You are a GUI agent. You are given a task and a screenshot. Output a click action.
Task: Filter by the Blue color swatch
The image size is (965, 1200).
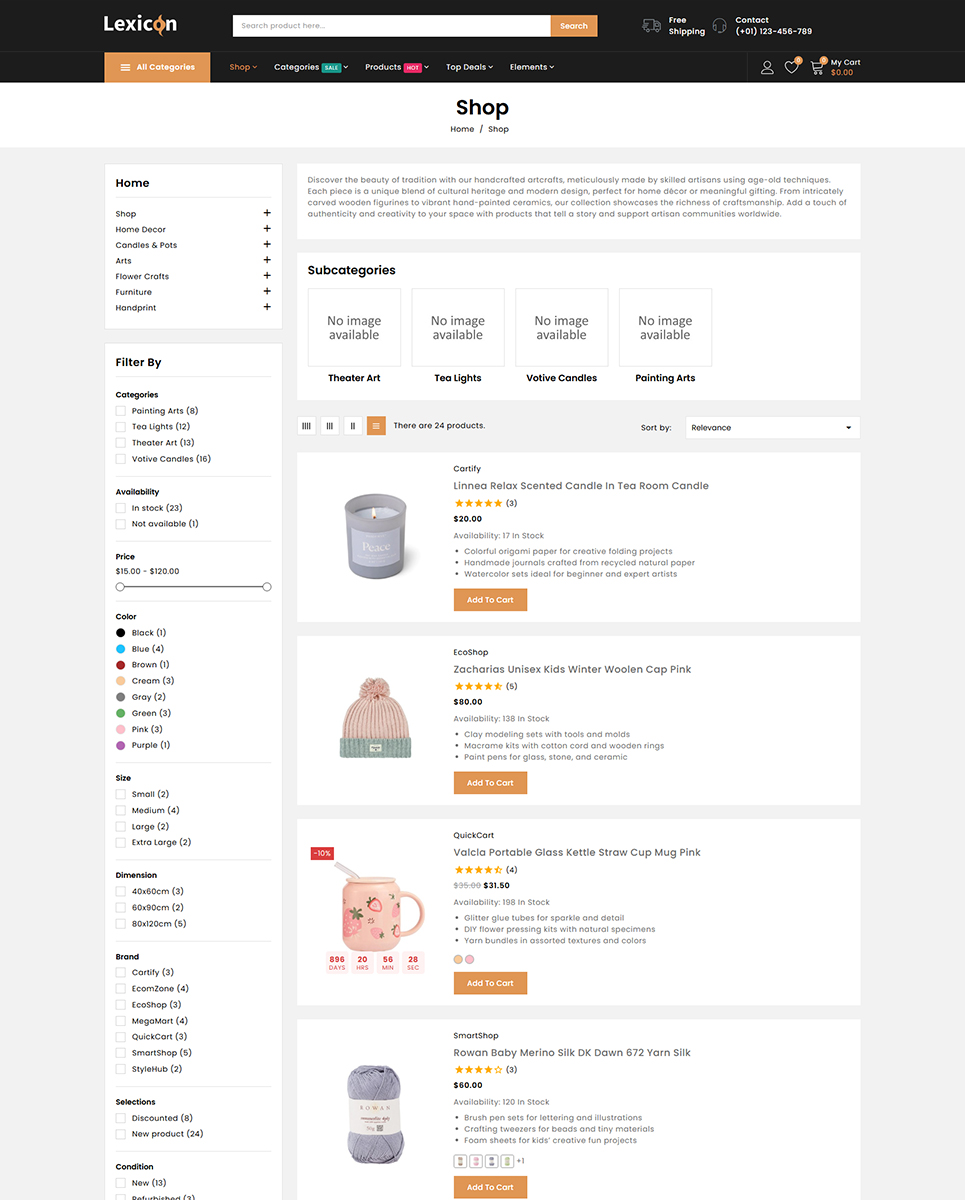(x=121, y=649)
